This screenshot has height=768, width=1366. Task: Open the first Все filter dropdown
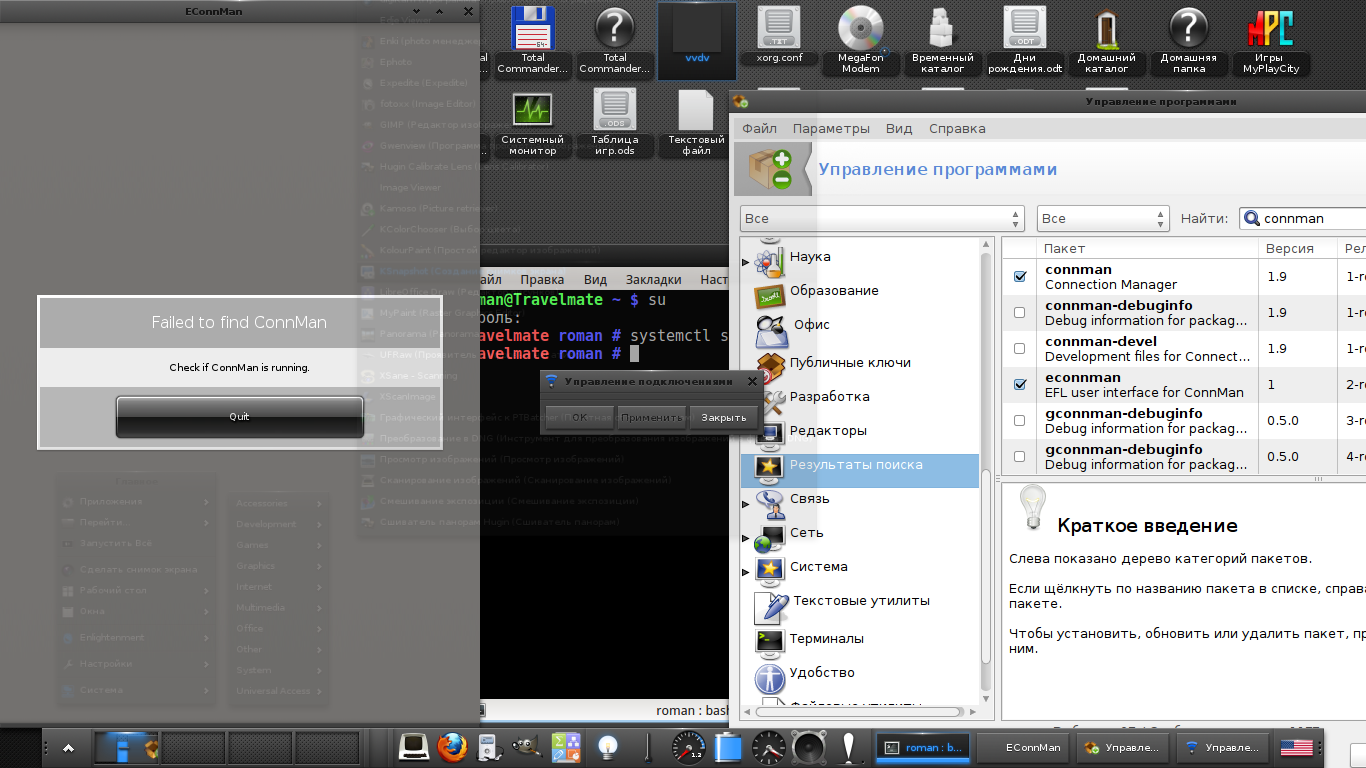tap(882, 218)
